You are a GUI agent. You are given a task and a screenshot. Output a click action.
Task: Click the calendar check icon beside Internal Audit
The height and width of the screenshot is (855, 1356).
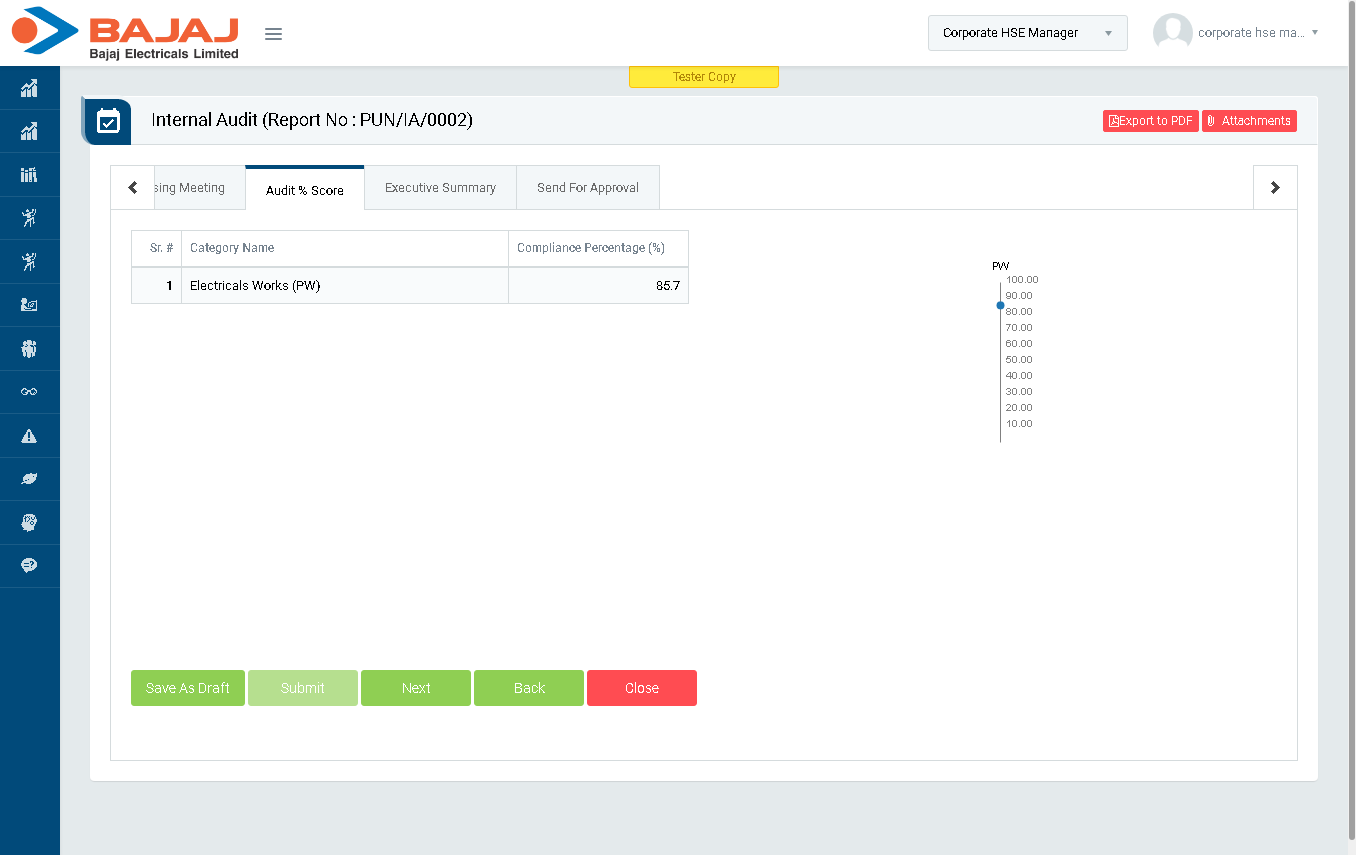click(108, 121)
